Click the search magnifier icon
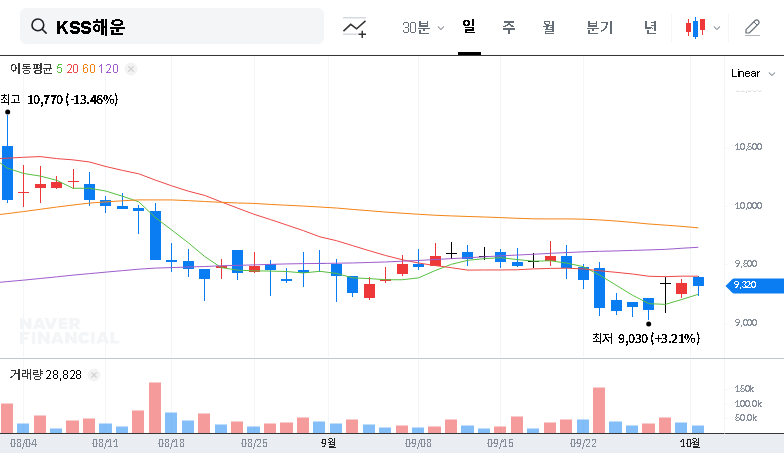Screen dimensions: 784x453 pos(39,27)
